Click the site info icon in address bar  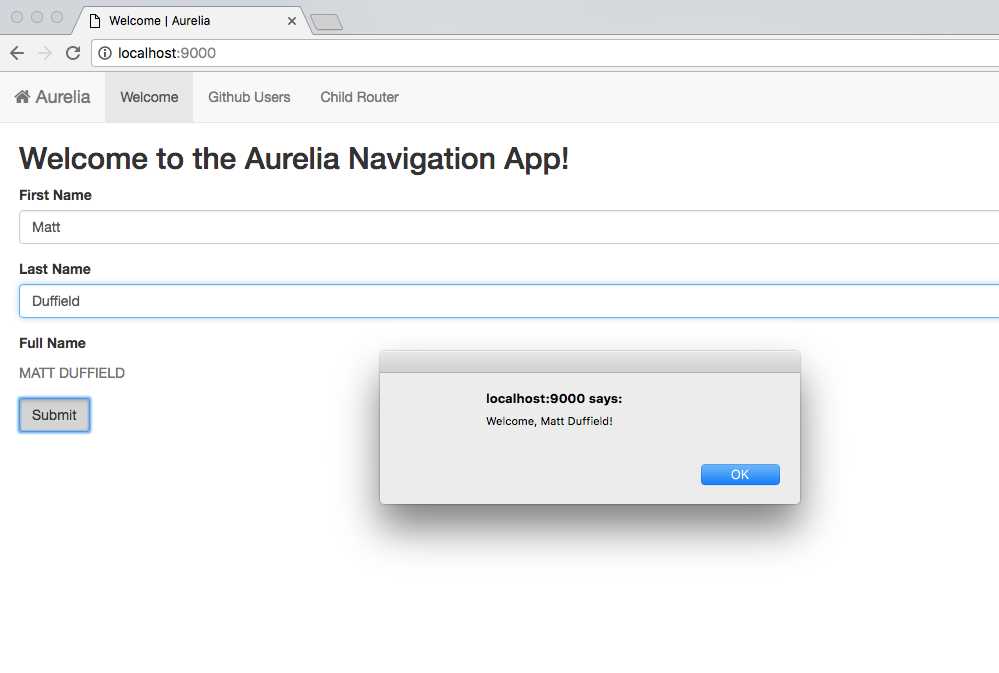pyautogui.click(x=104, y=53)
